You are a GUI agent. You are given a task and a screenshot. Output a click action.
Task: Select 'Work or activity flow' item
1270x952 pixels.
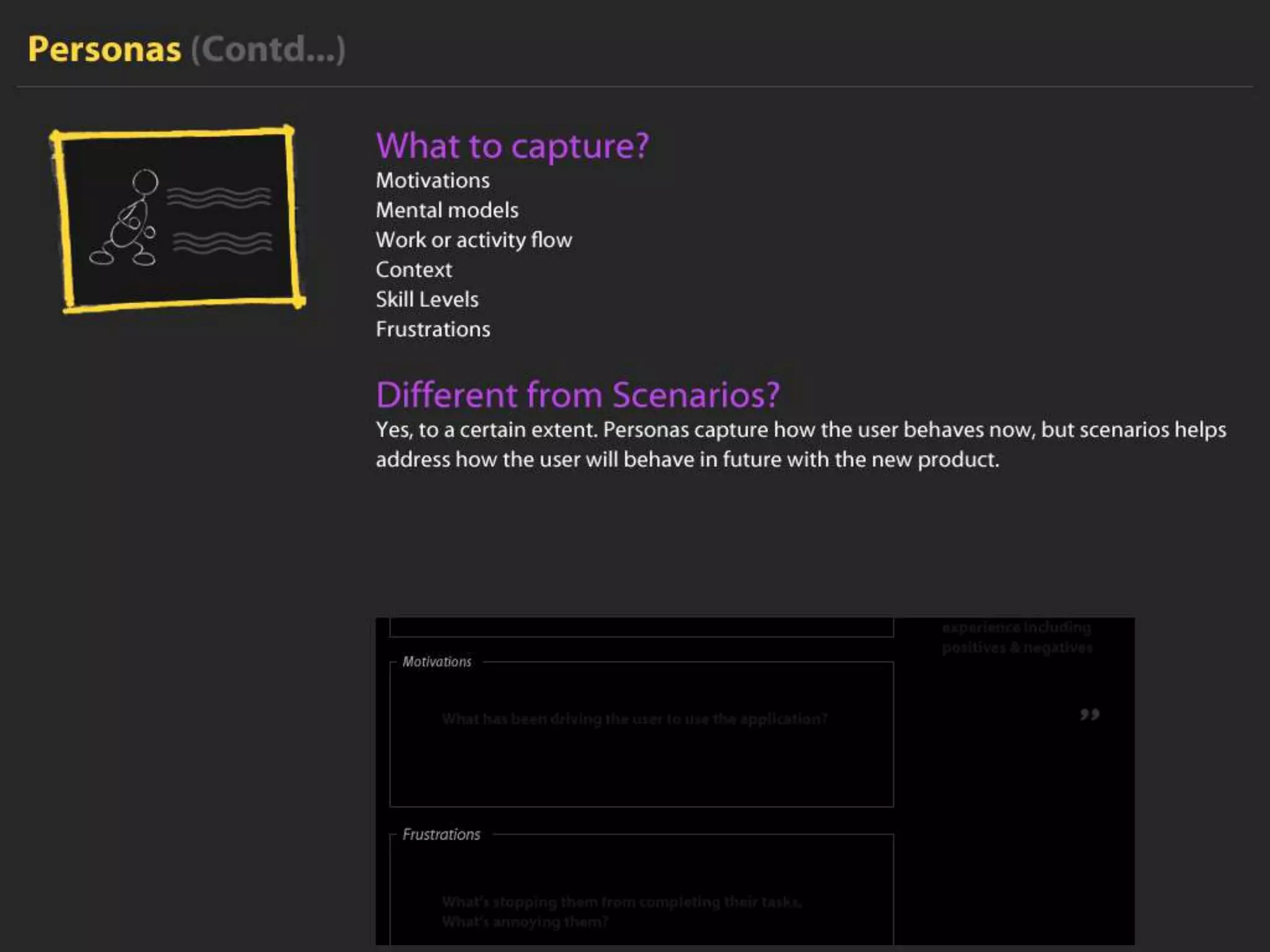point(473,240)
